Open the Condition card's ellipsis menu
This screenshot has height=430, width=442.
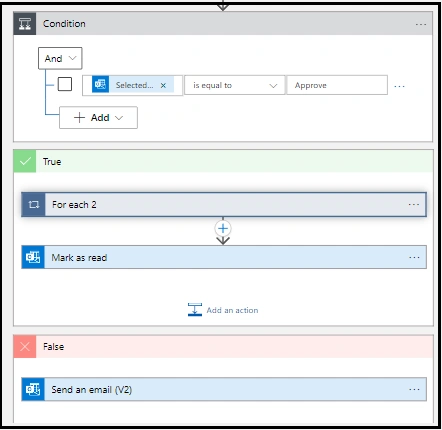click(x=421, y=24)
